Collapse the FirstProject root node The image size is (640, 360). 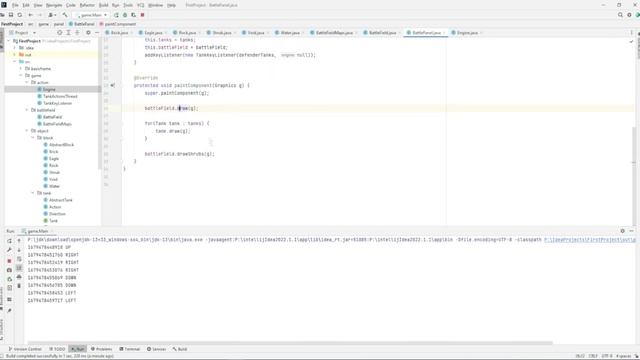click(9, 41)
